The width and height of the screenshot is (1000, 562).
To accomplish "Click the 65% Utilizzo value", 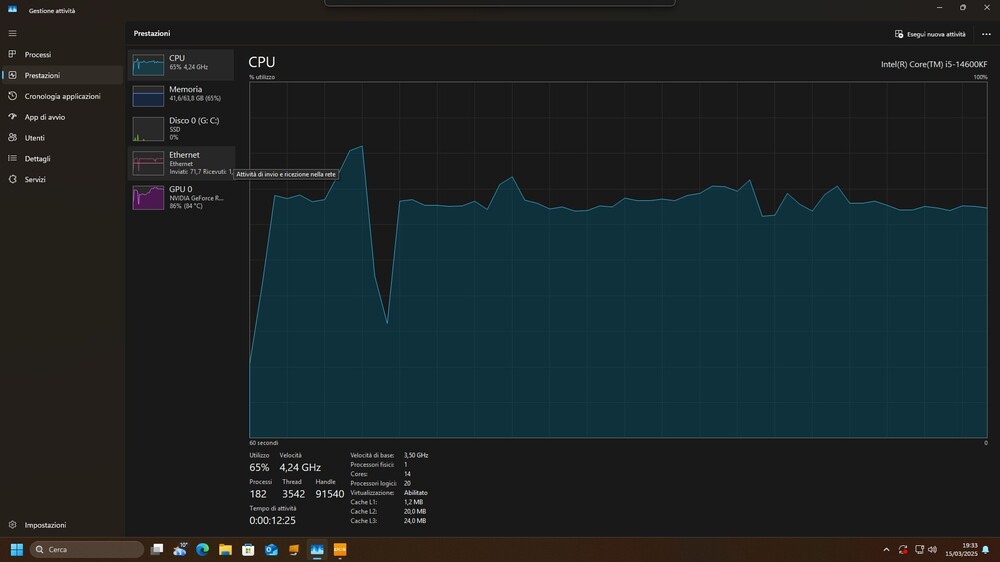I will coord(259,468).
